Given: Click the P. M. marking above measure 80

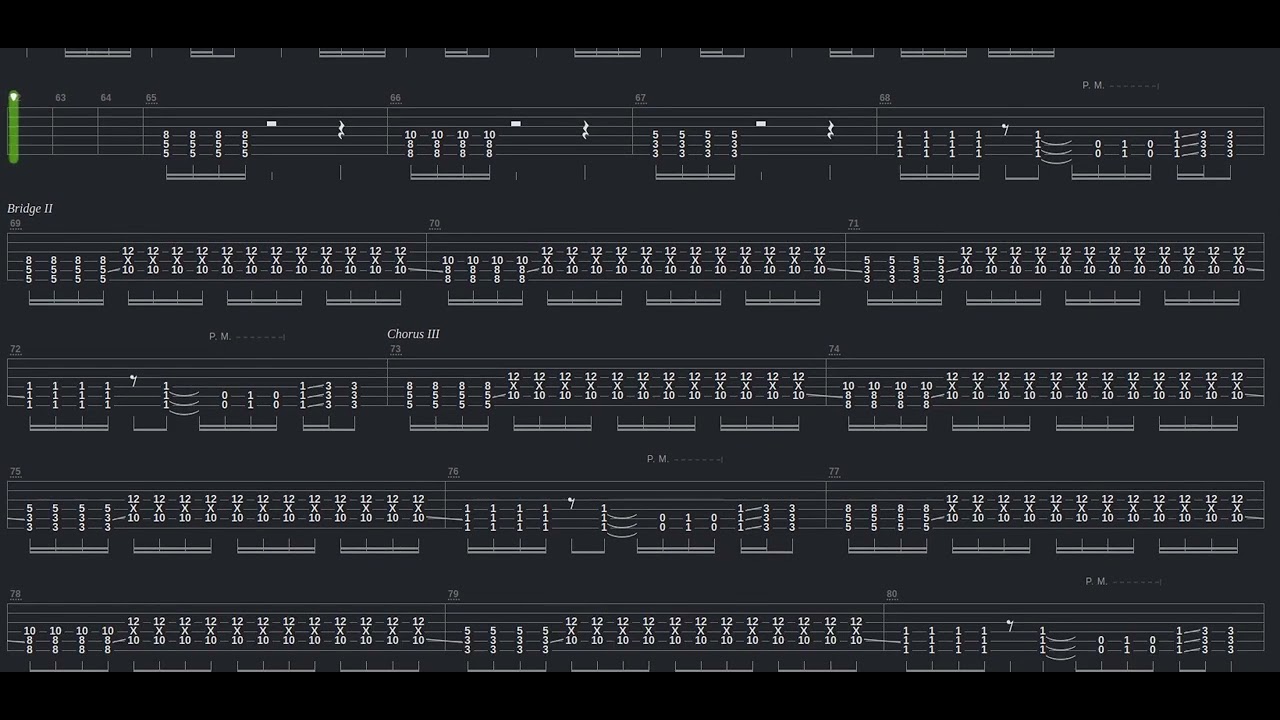Looking at the screenshot, I should click(x=1096, y=581).
